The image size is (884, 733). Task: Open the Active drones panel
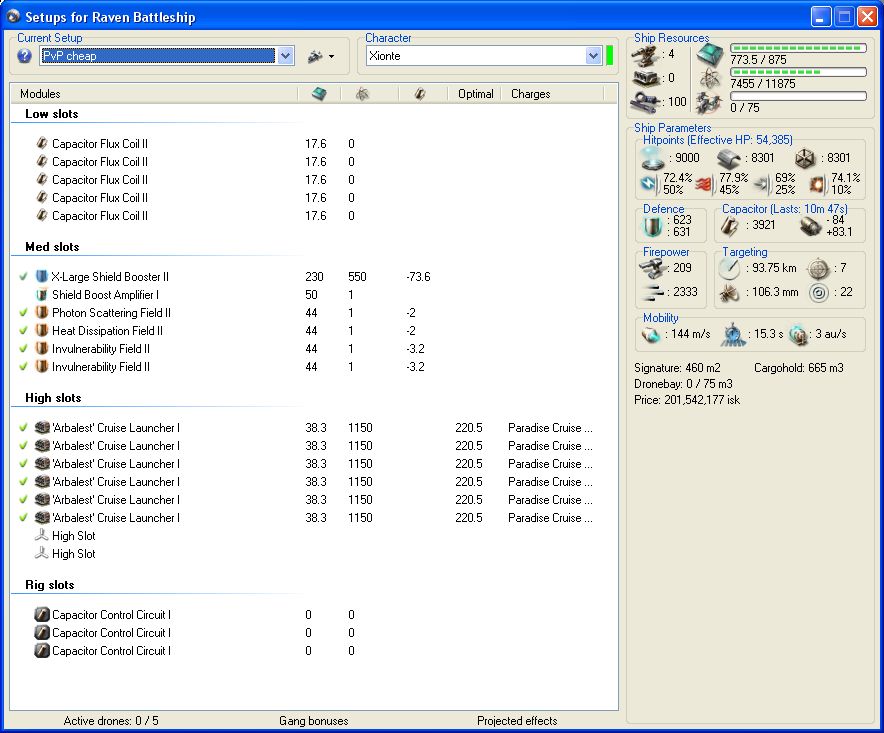click(111, 721)
